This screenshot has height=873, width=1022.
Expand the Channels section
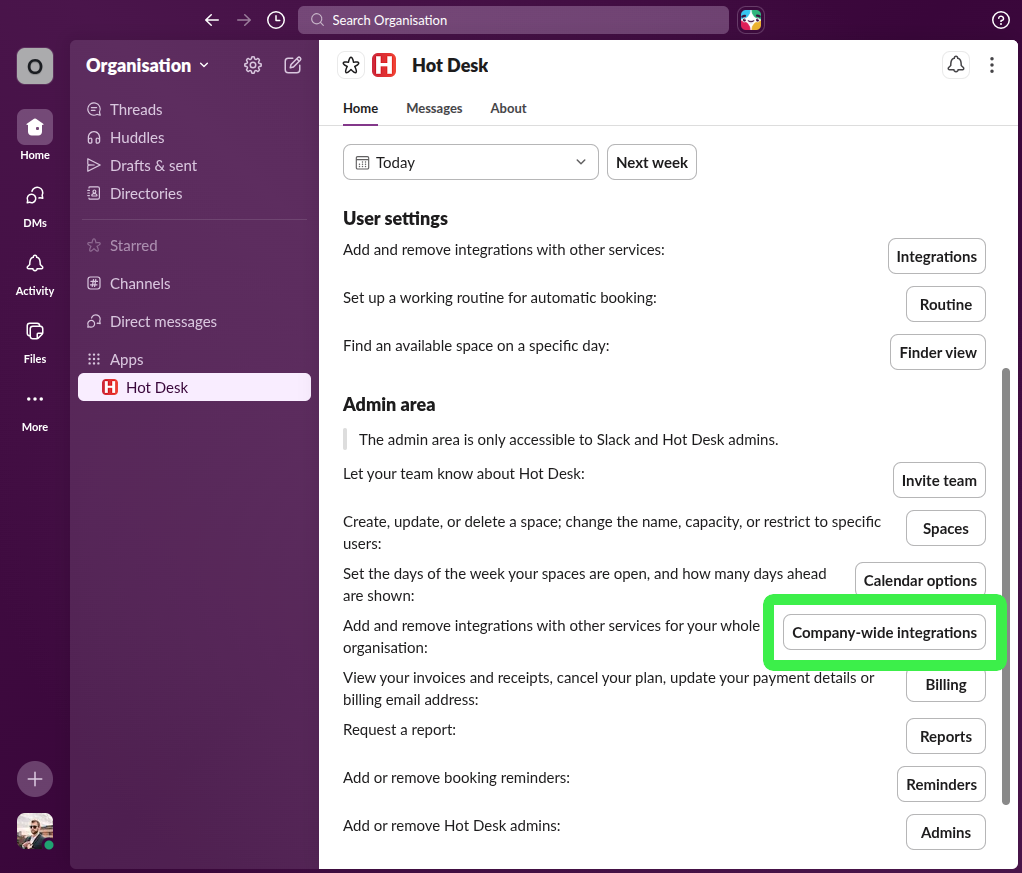tap(138, 283)
